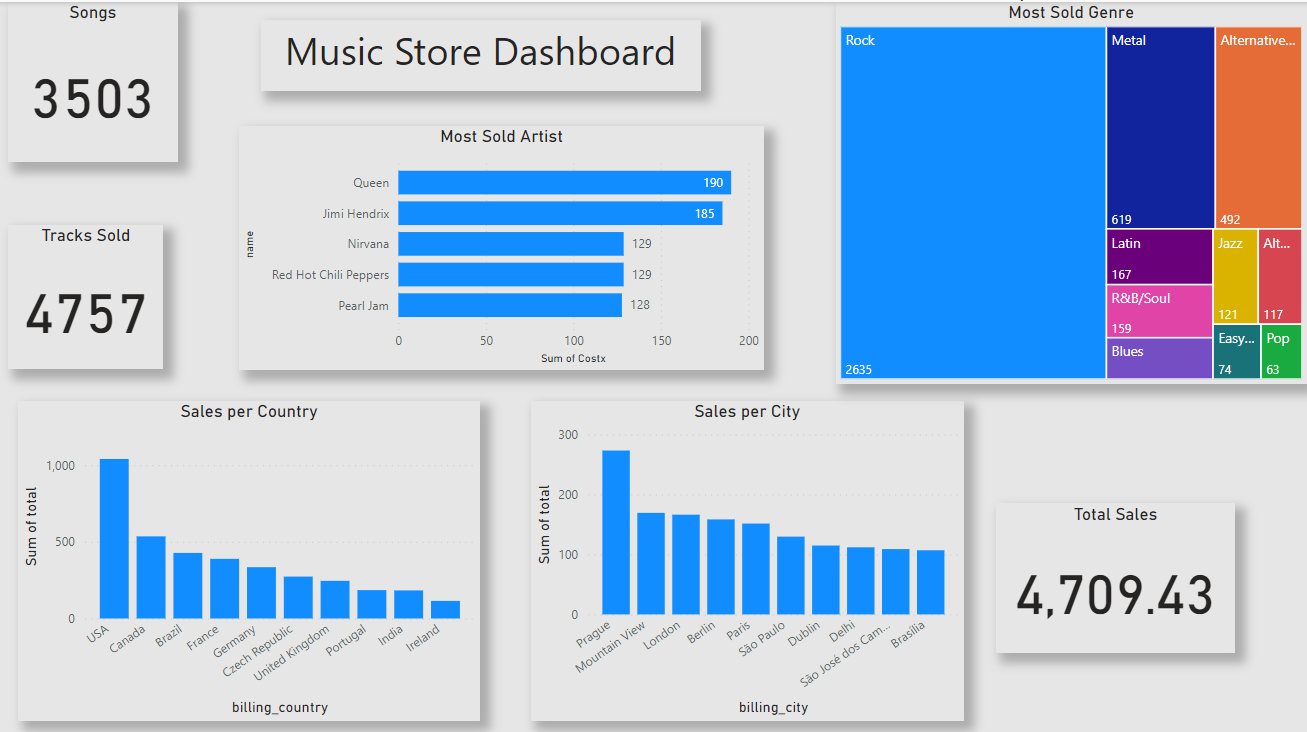Select the green Pop genre tile
The width and height of the screenshot is (1307, 732).
coord(1281,352)
